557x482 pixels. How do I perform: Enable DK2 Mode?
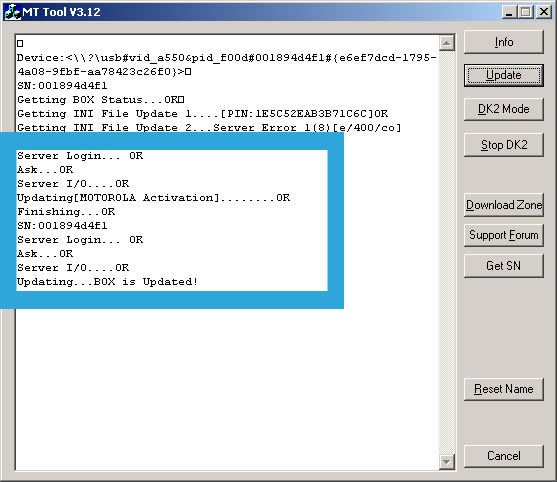pos(504,109)
